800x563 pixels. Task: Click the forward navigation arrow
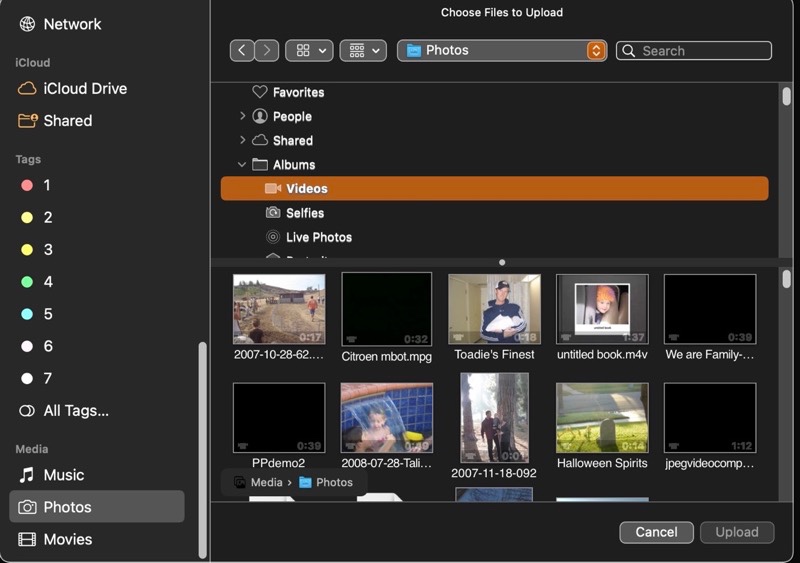267,50
